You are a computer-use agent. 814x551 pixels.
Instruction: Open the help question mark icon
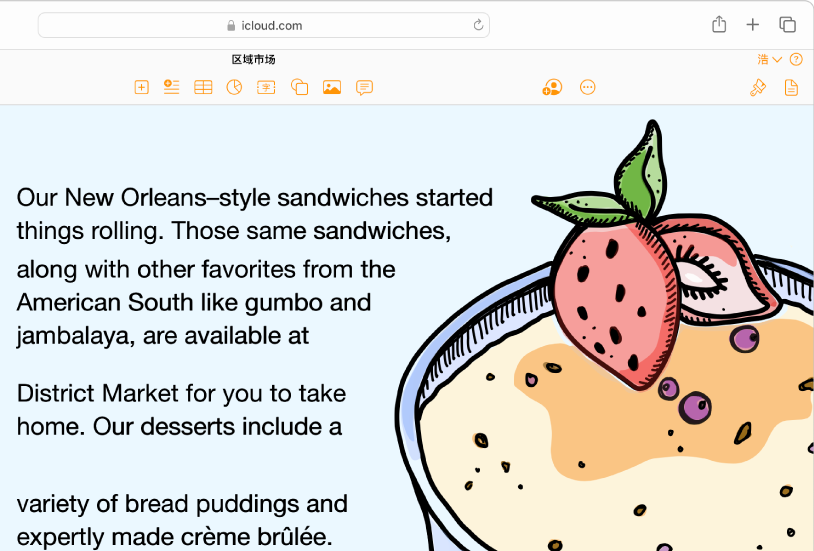796,59
